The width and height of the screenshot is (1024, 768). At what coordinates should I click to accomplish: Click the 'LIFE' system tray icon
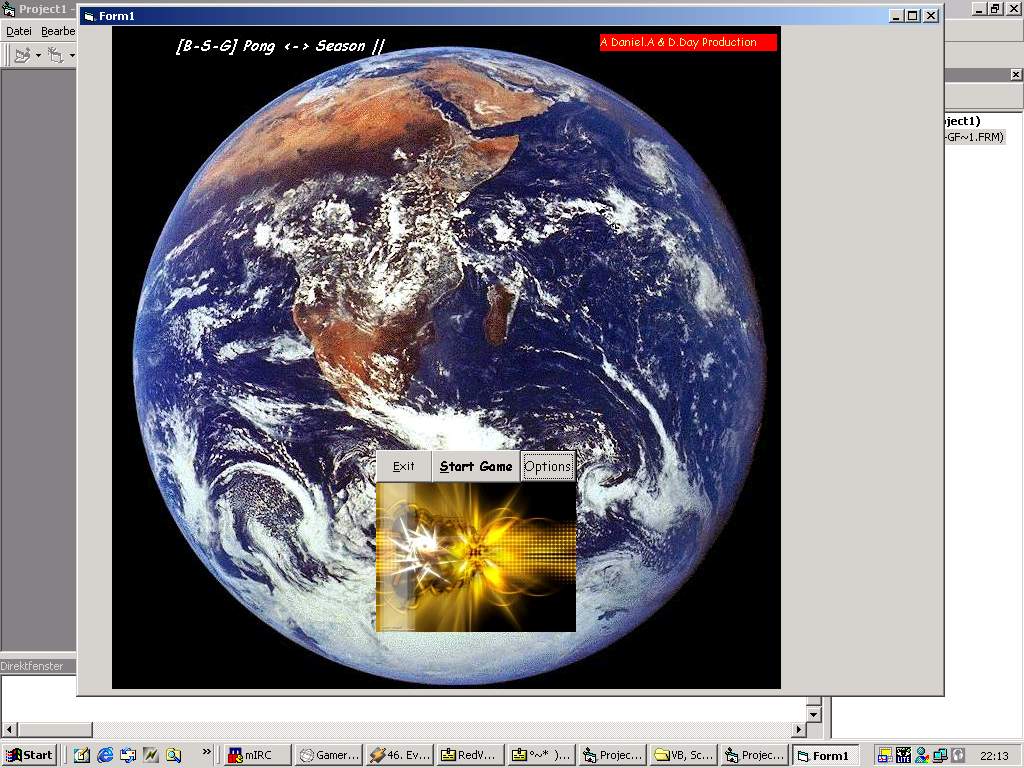point(903,756)
